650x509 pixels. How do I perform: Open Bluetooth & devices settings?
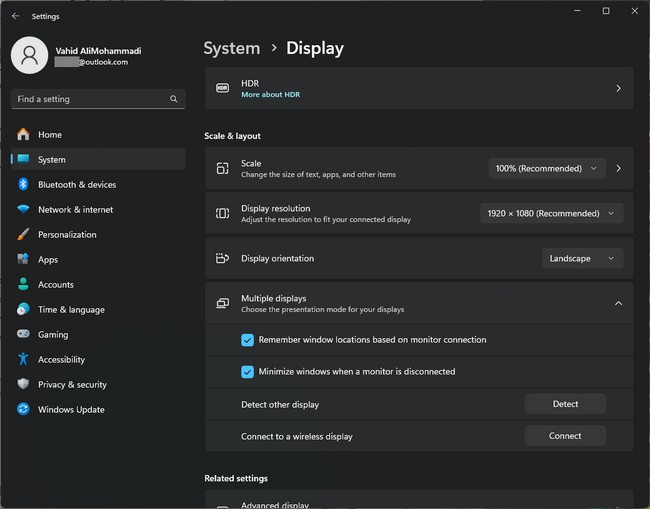click(x=98, y=184)
